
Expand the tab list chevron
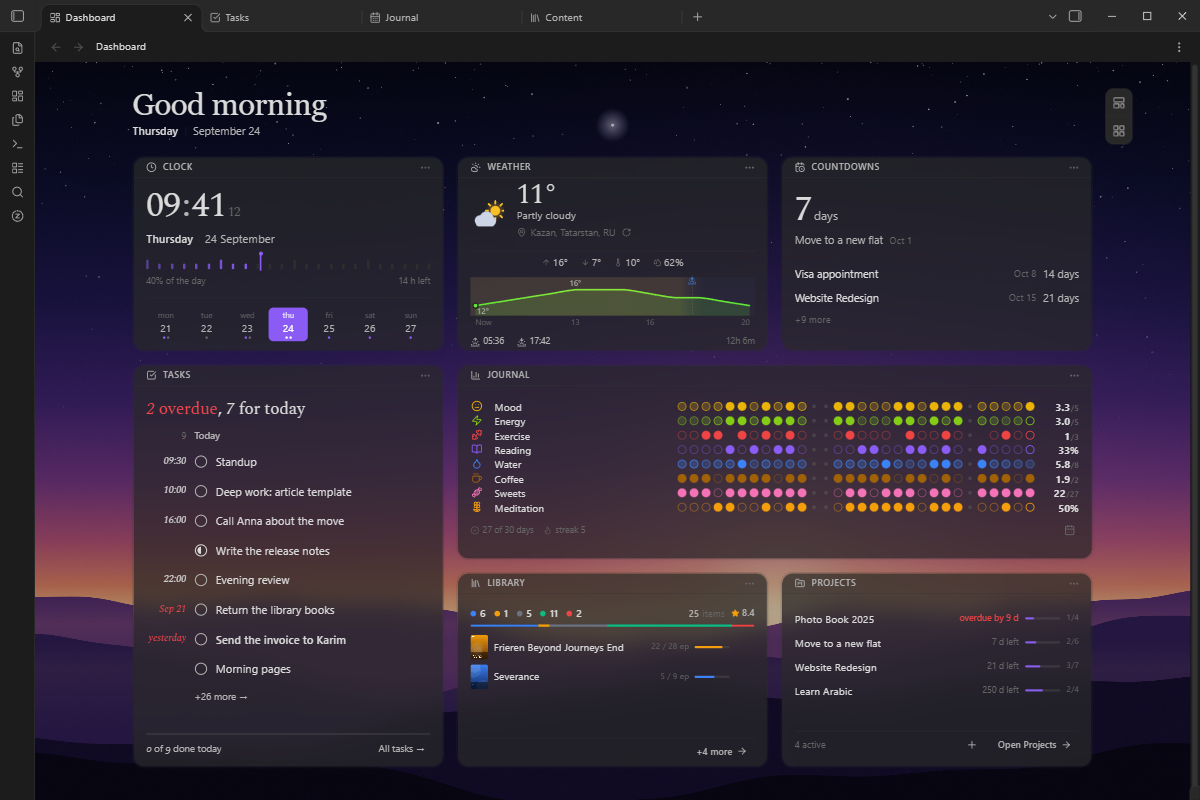(1052, 17)
